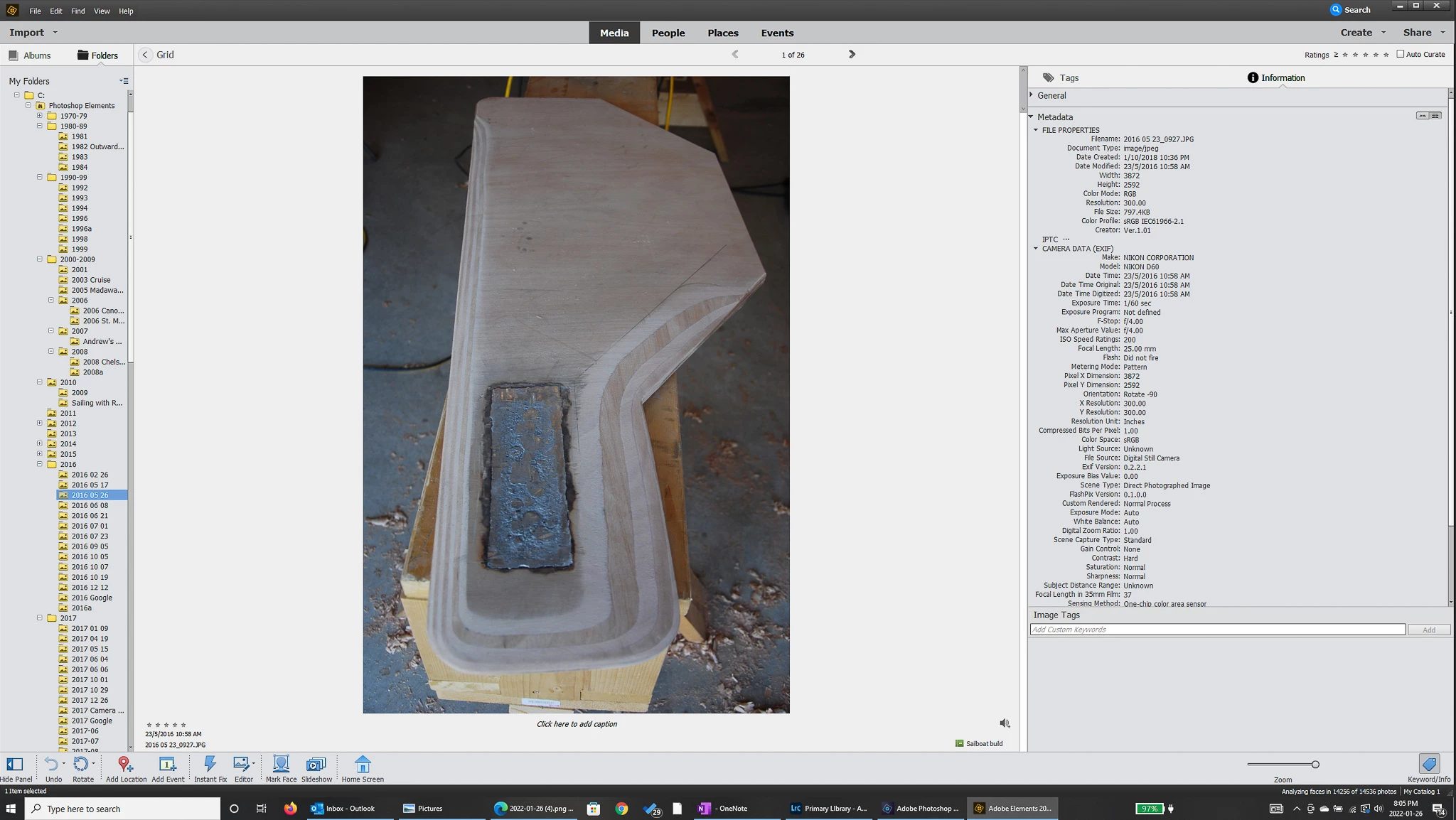
Task: Click the Add Event calendar icon
Action: click(167, 765)
